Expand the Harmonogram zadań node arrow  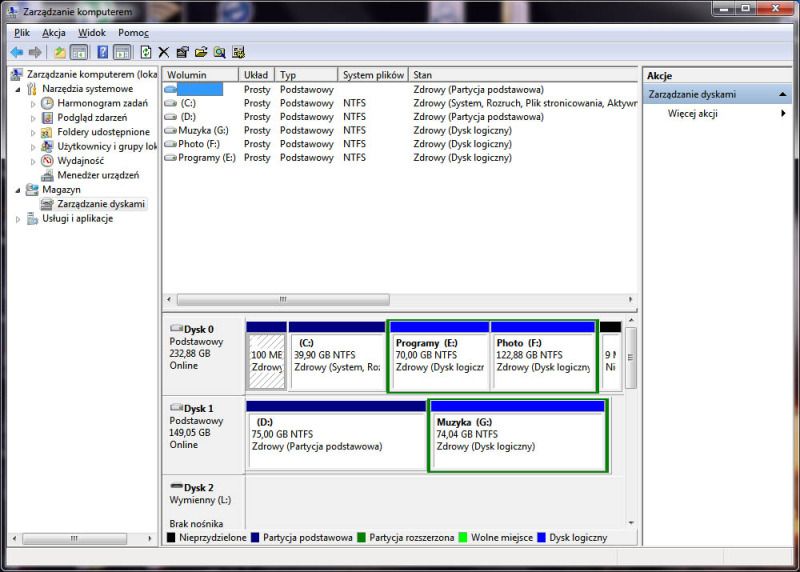click(33, 104)
